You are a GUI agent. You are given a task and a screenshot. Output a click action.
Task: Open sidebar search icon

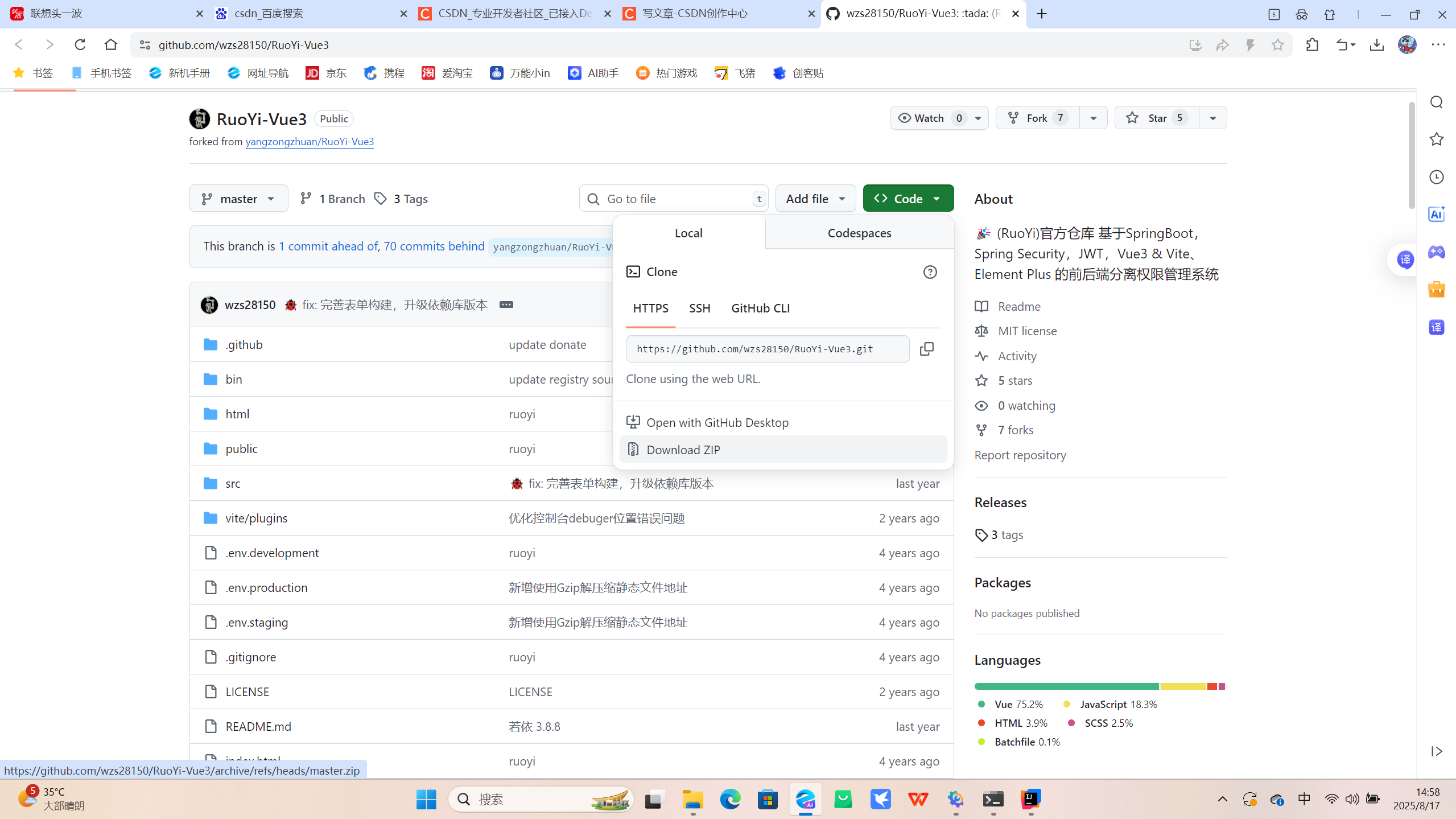tap(1437, 102)
